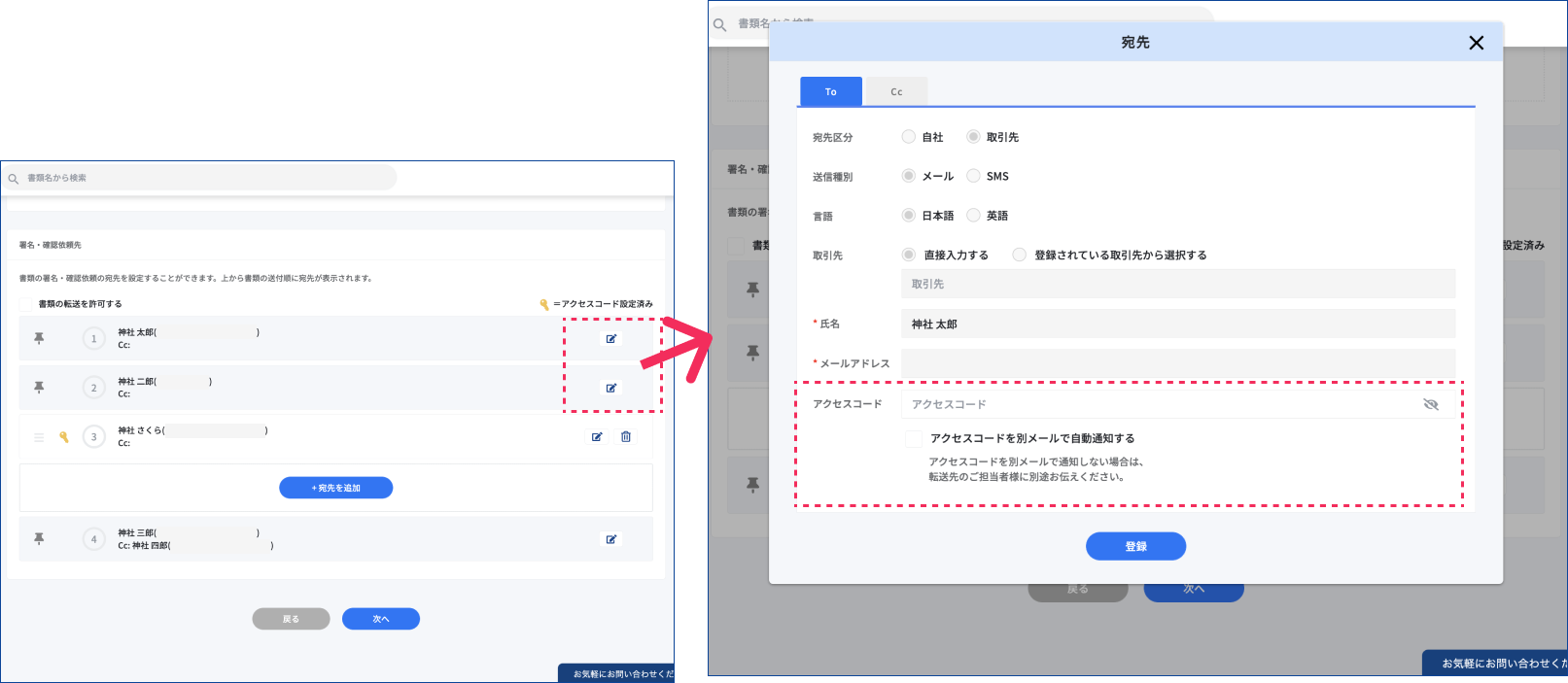This screenshot has height=683, width=1568.
Task: Click edit icon for 神社 三郎 recipient
Action: [x=611, y=539]
